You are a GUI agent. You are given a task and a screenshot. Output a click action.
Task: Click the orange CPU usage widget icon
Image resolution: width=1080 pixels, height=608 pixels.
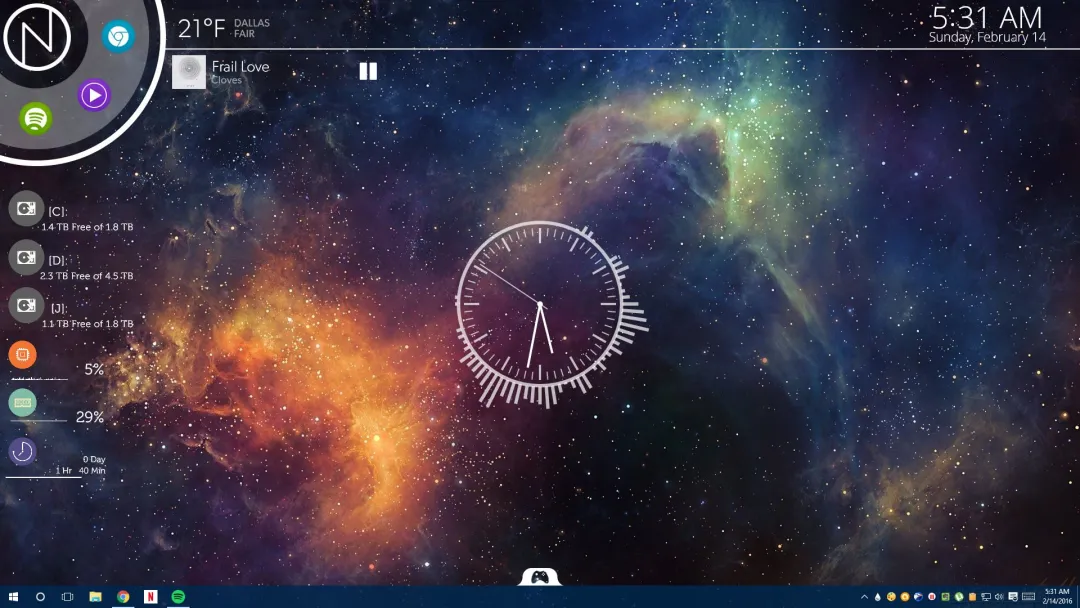[23, 355]
